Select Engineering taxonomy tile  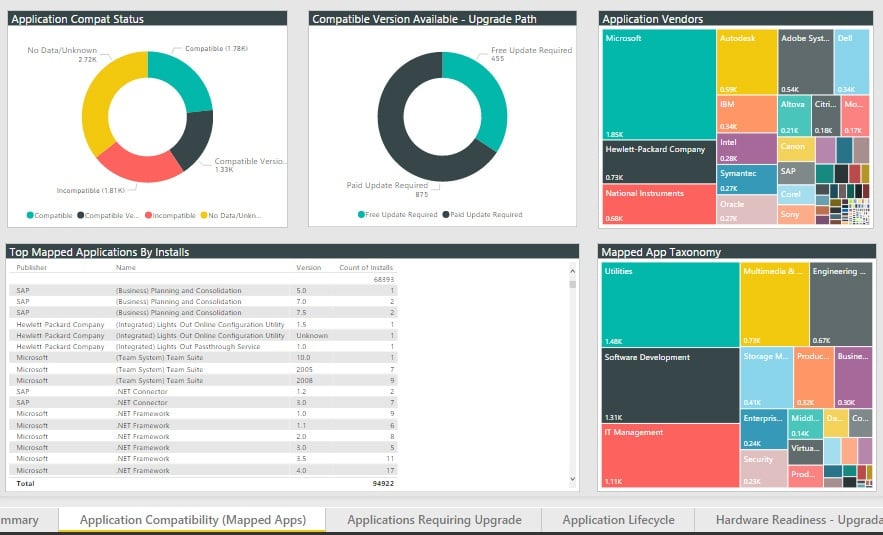coord(841,304)
